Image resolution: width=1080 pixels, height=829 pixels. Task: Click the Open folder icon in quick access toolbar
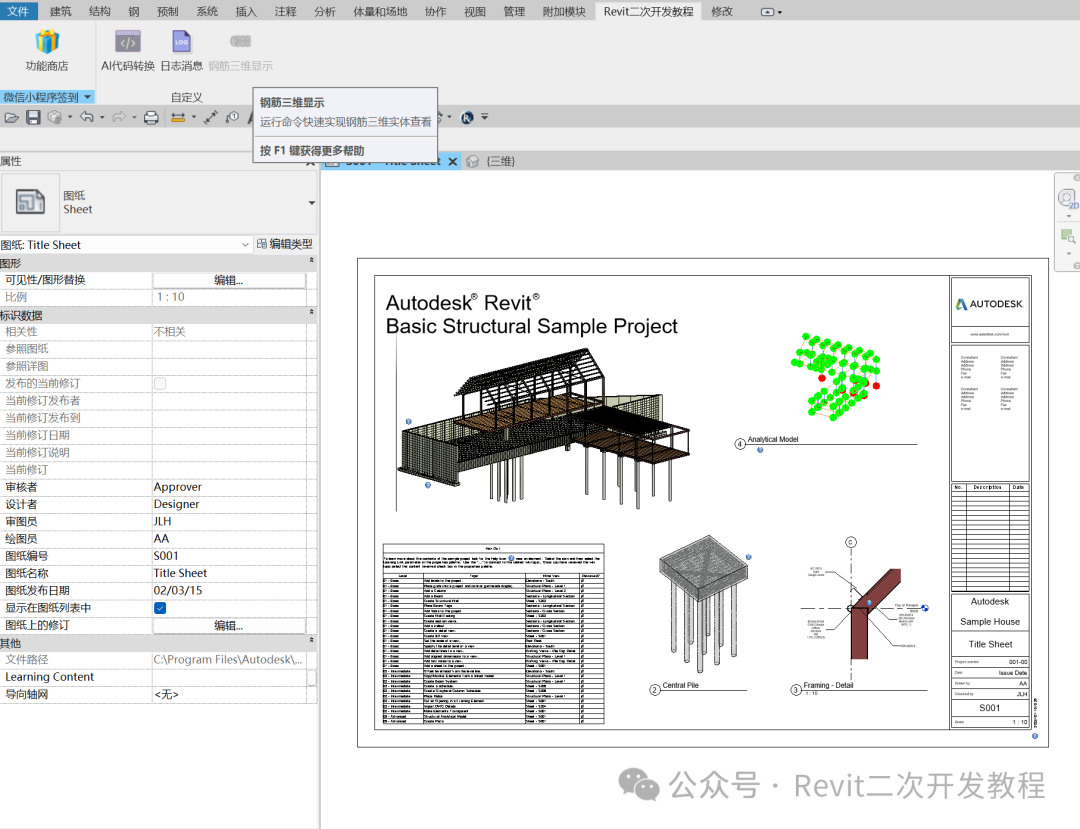[12, 118]
